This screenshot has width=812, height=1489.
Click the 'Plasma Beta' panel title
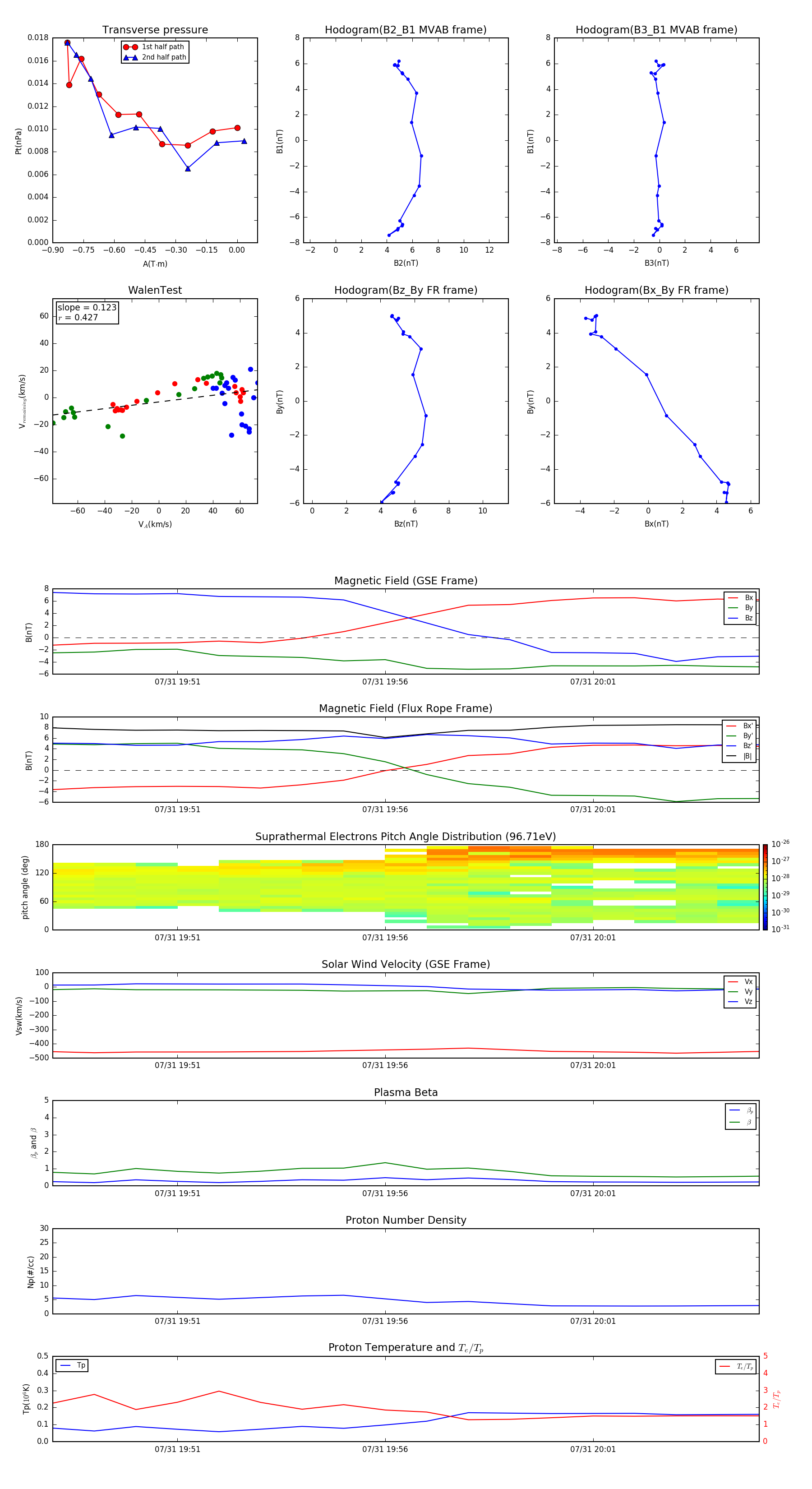[406, 1093]
